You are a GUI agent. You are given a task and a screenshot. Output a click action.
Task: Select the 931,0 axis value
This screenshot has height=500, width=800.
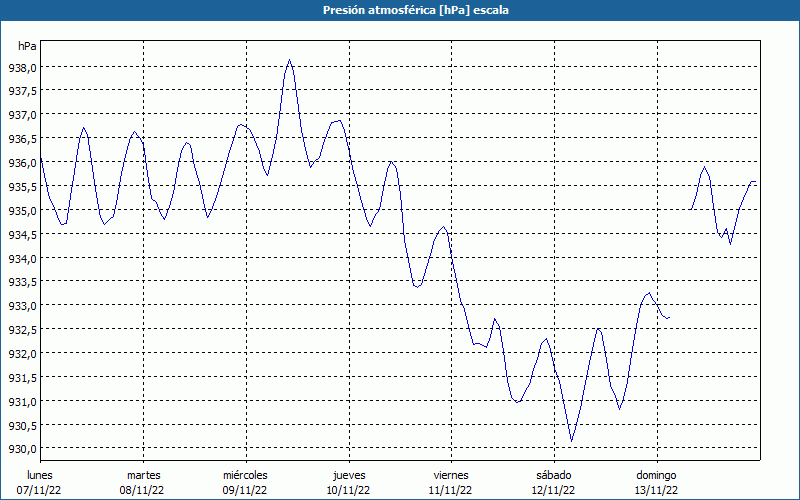coord(22,402)
